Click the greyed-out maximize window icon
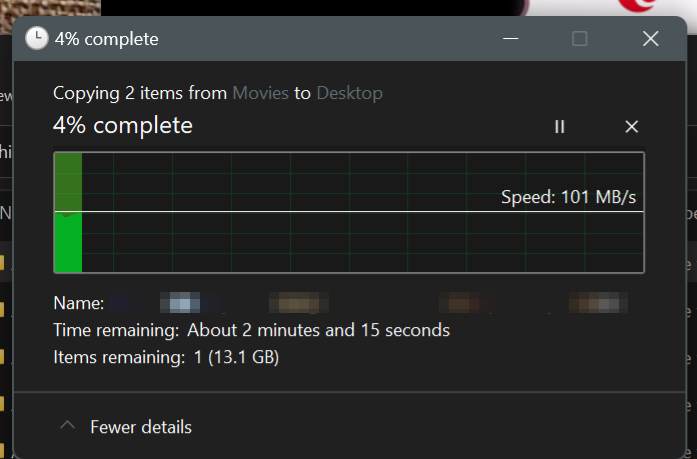Screen dimensions: 697x459 click(x=579, y=39)
